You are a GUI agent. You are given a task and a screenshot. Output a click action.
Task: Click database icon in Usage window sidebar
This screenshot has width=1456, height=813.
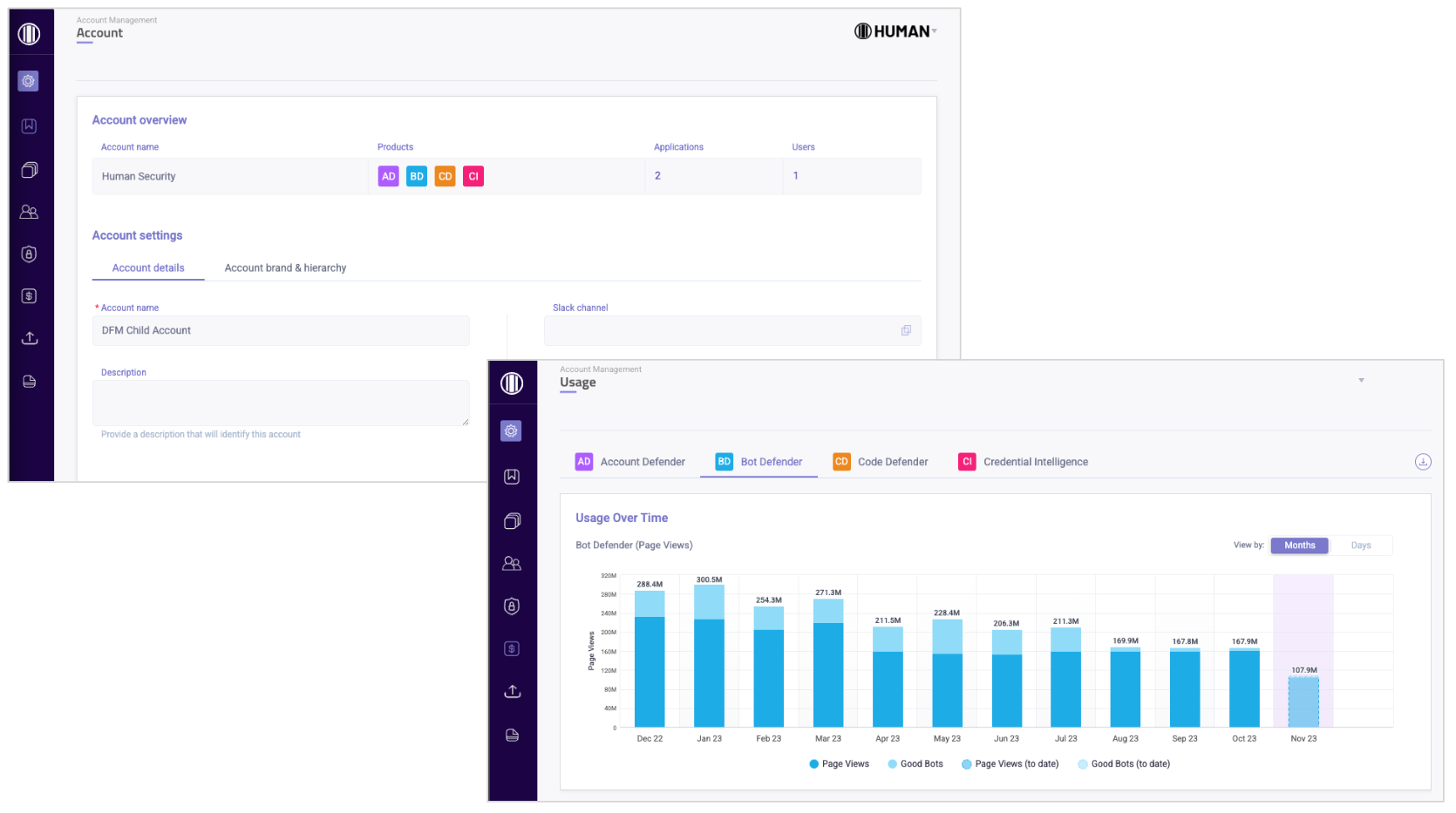tap(512, 735)
